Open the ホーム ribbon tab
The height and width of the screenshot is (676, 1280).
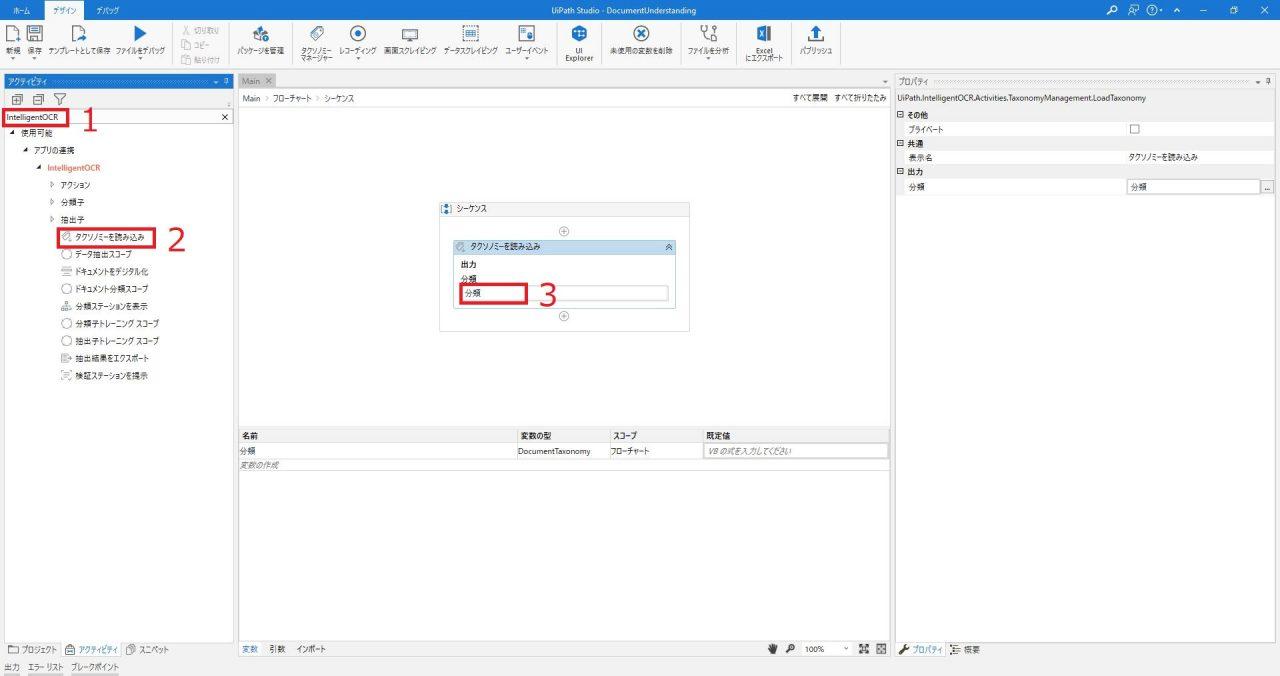(x=20, y=9)
